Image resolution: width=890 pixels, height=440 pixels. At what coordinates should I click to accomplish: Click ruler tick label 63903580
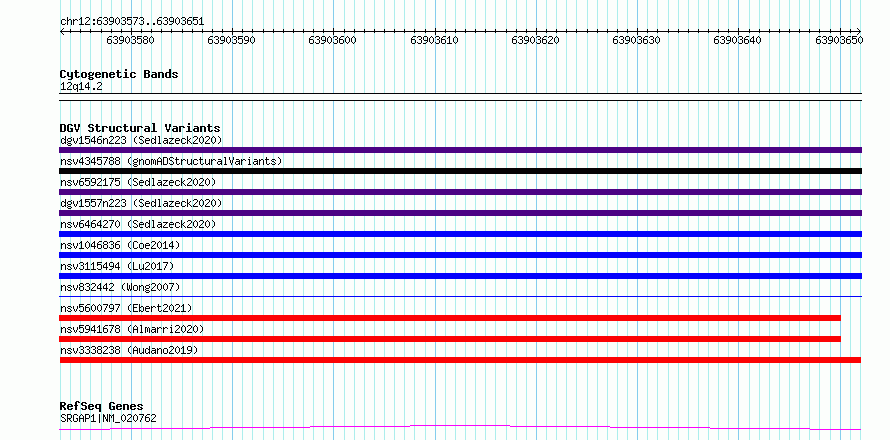point(130,40)
